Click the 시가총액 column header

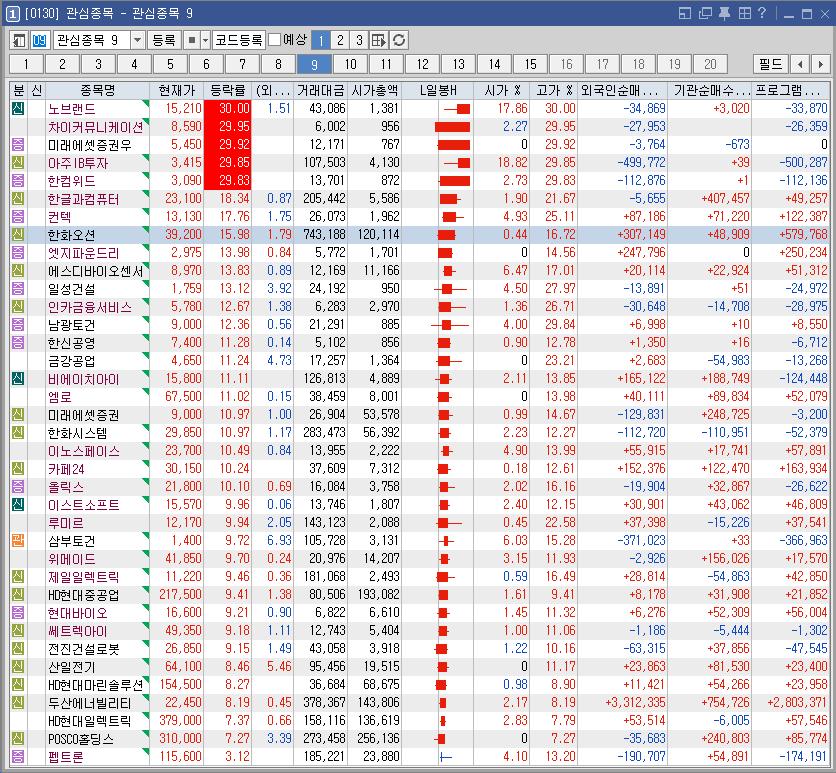(x=374, y=91)
